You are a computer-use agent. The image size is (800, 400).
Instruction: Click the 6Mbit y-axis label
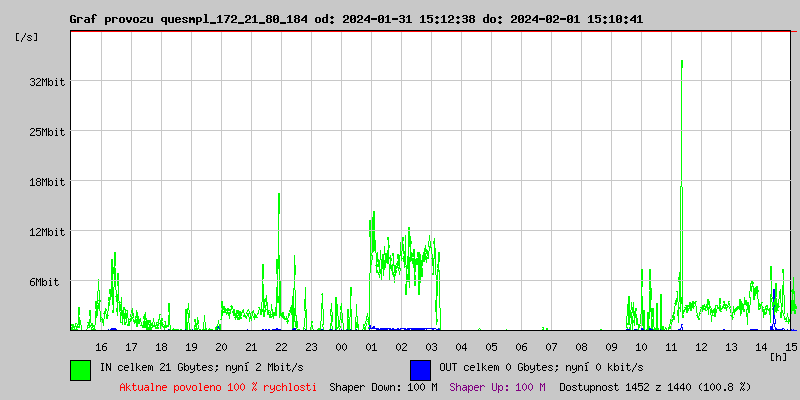click(44, 282)
